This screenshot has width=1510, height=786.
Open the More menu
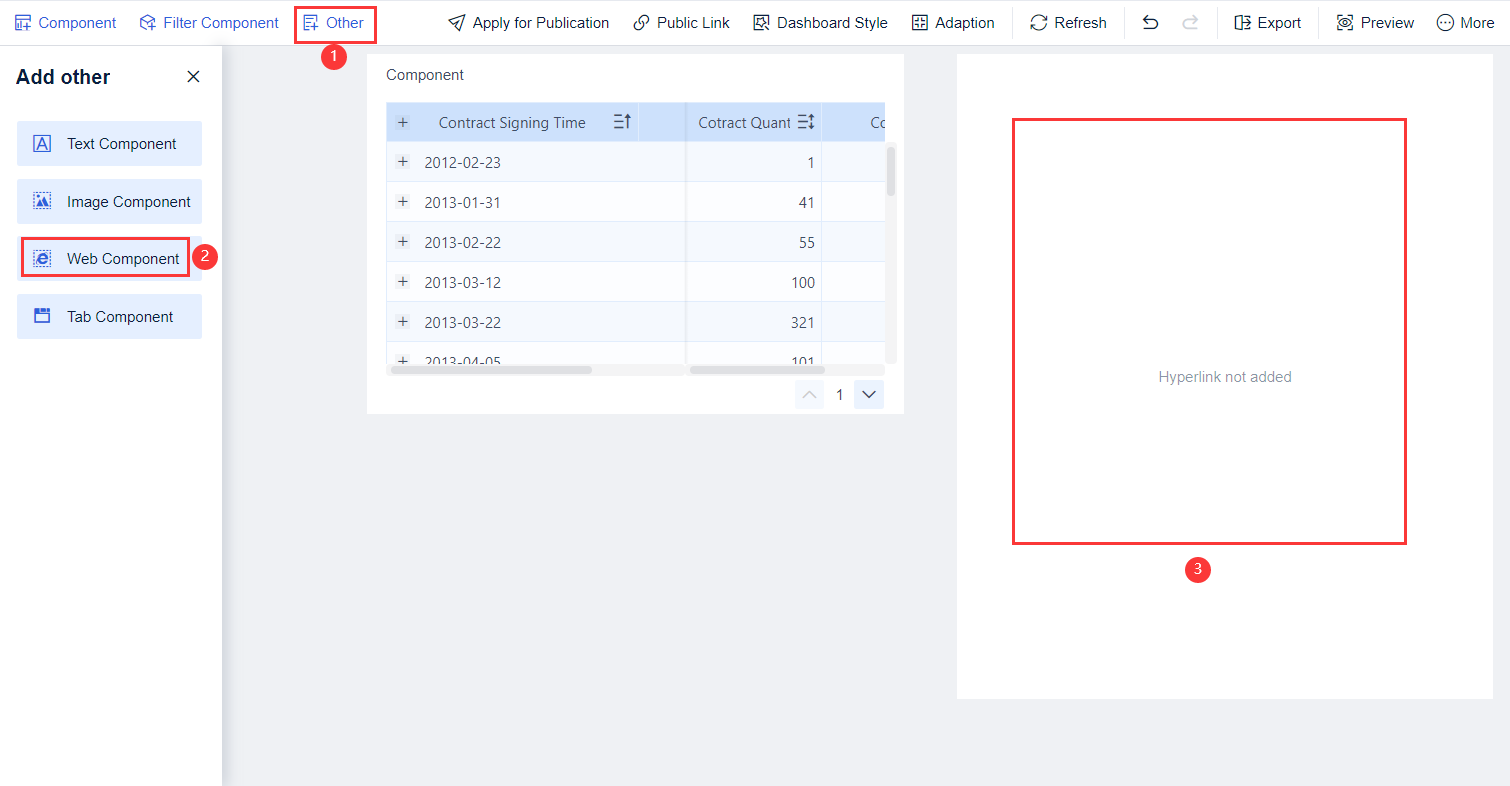(1464, 22)
